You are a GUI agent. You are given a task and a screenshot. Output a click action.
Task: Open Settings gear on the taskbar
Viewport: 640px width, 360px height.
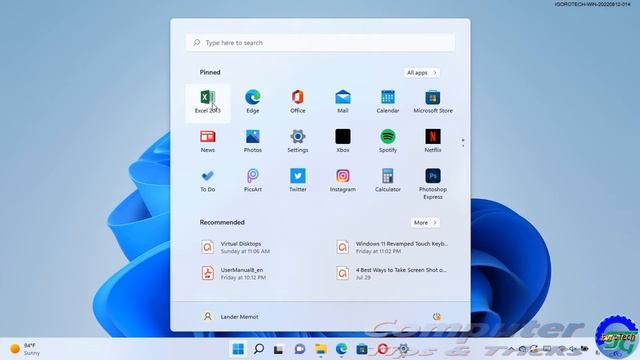point(403,349)
